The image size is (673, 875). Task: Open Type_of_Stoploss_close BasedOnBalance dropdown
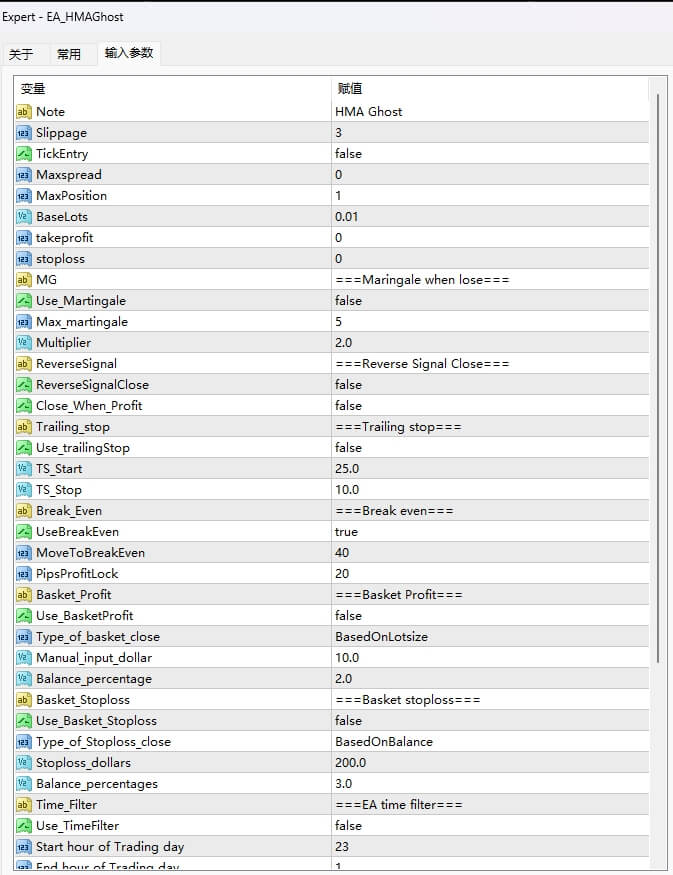click(x=383, y=742)
